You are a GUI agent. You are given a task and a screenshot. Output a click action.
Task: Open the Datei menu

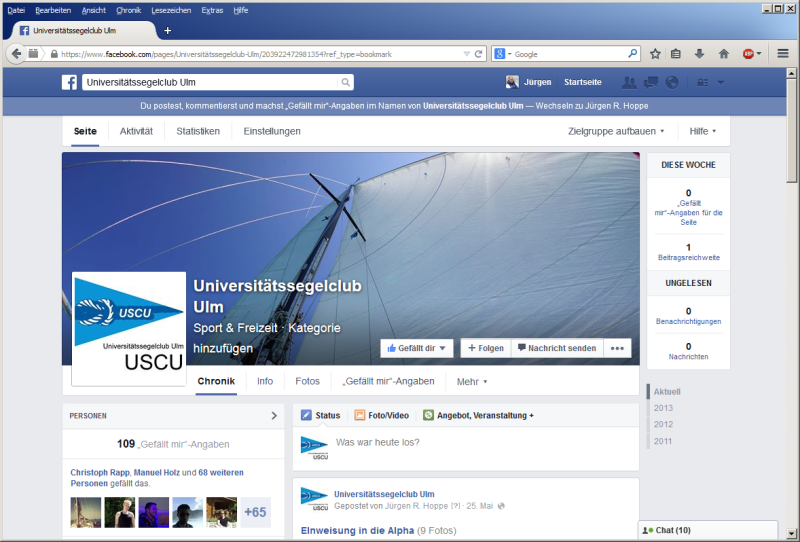point(16,10)
